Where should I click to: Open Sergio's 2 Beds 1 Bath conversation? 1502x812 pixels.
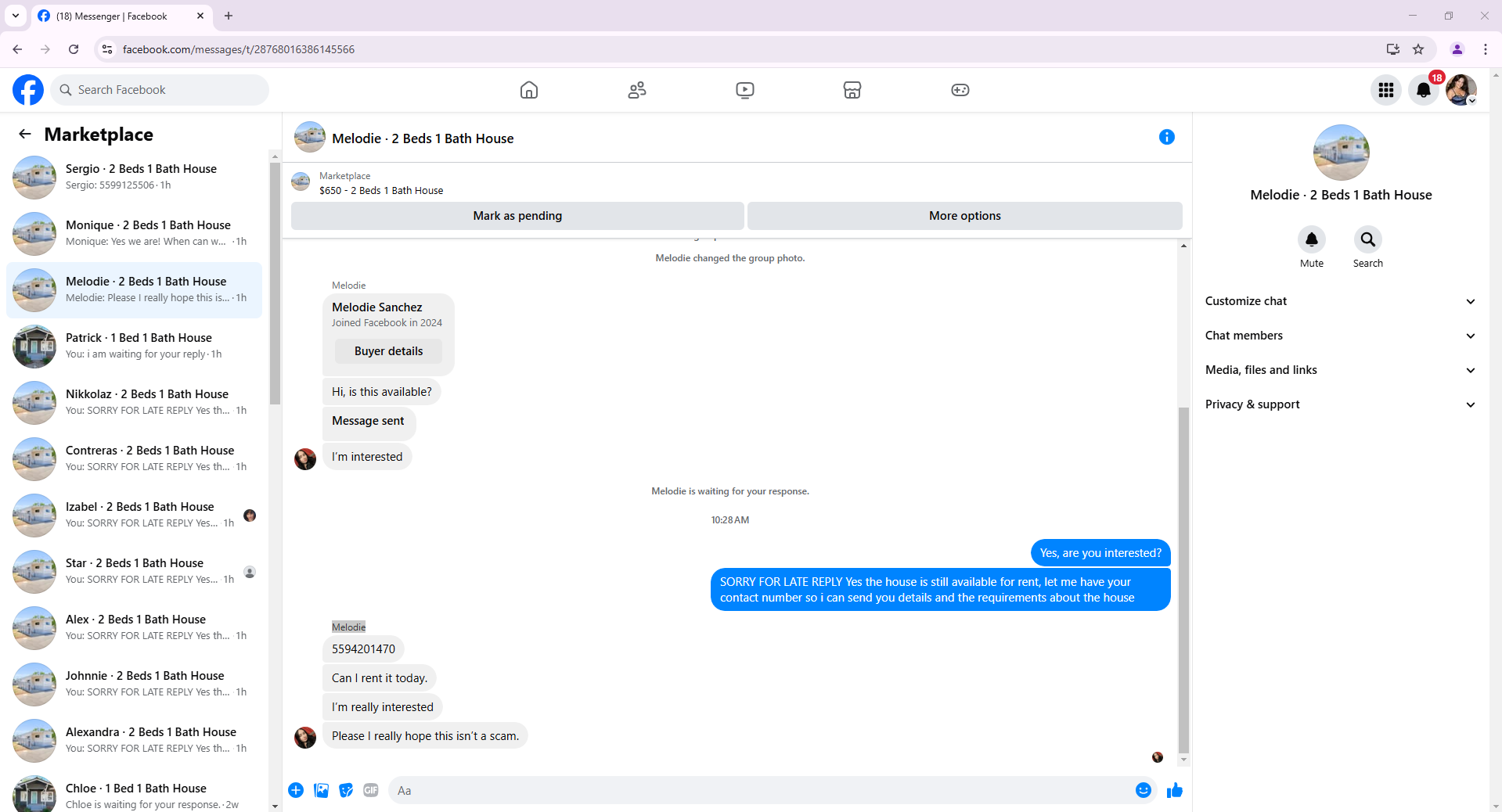point(134,178)
